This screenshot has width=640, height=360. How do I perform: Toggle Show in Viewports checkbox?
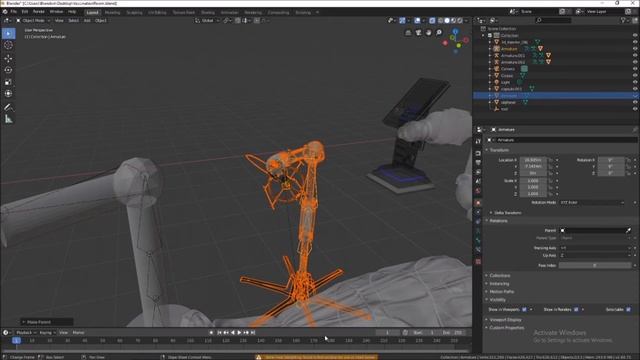pos(524,310)
